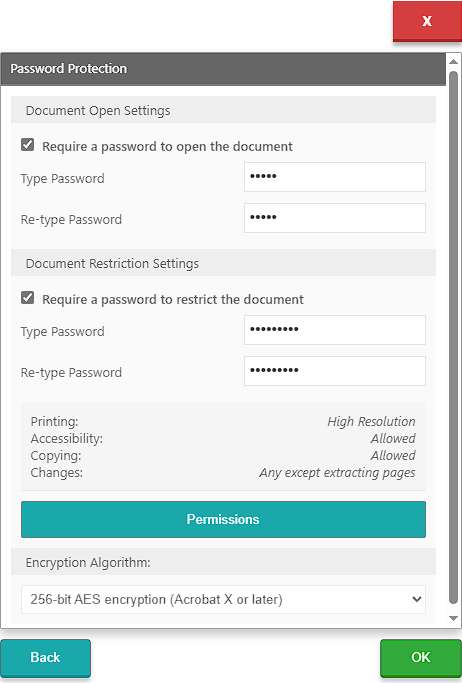Viewport: 462px width, 683px height.
Task: Uncheck Require a password to restrict the document
Action: click(x=27, y=298)
